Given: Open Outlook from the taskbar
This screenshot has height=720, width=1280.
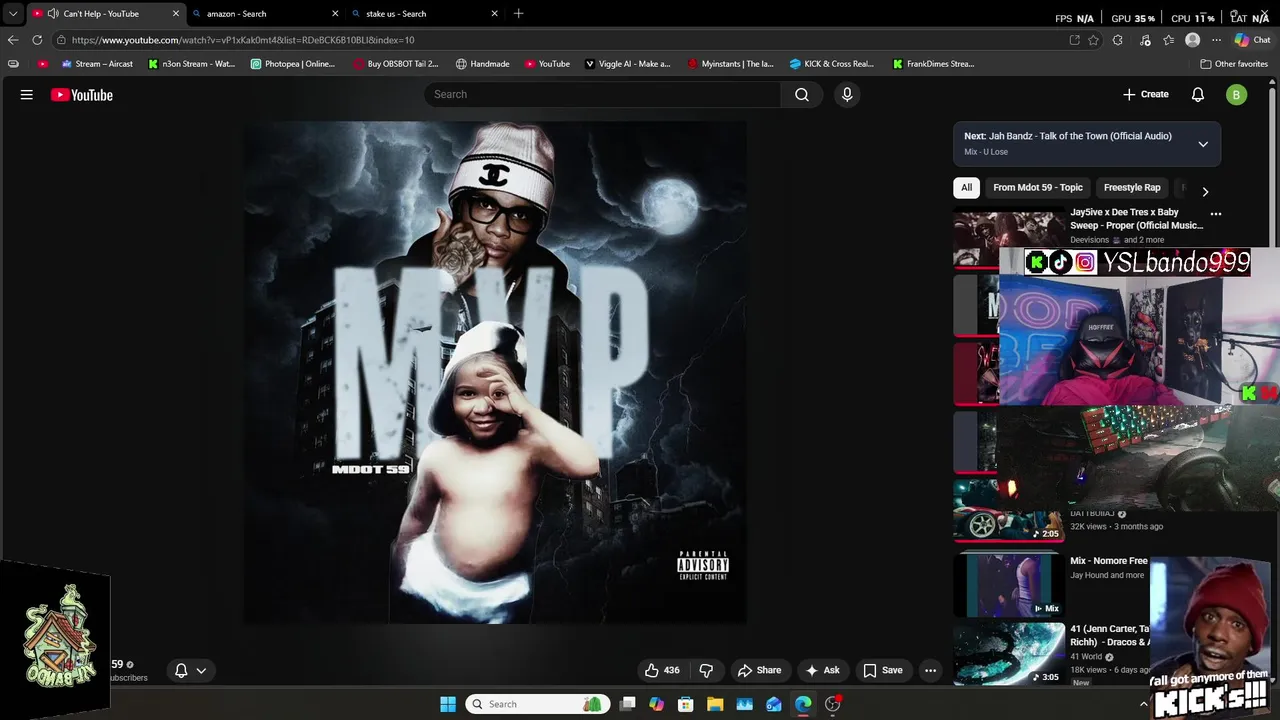Looking at the screenshot, I should [x=774, y=704].
